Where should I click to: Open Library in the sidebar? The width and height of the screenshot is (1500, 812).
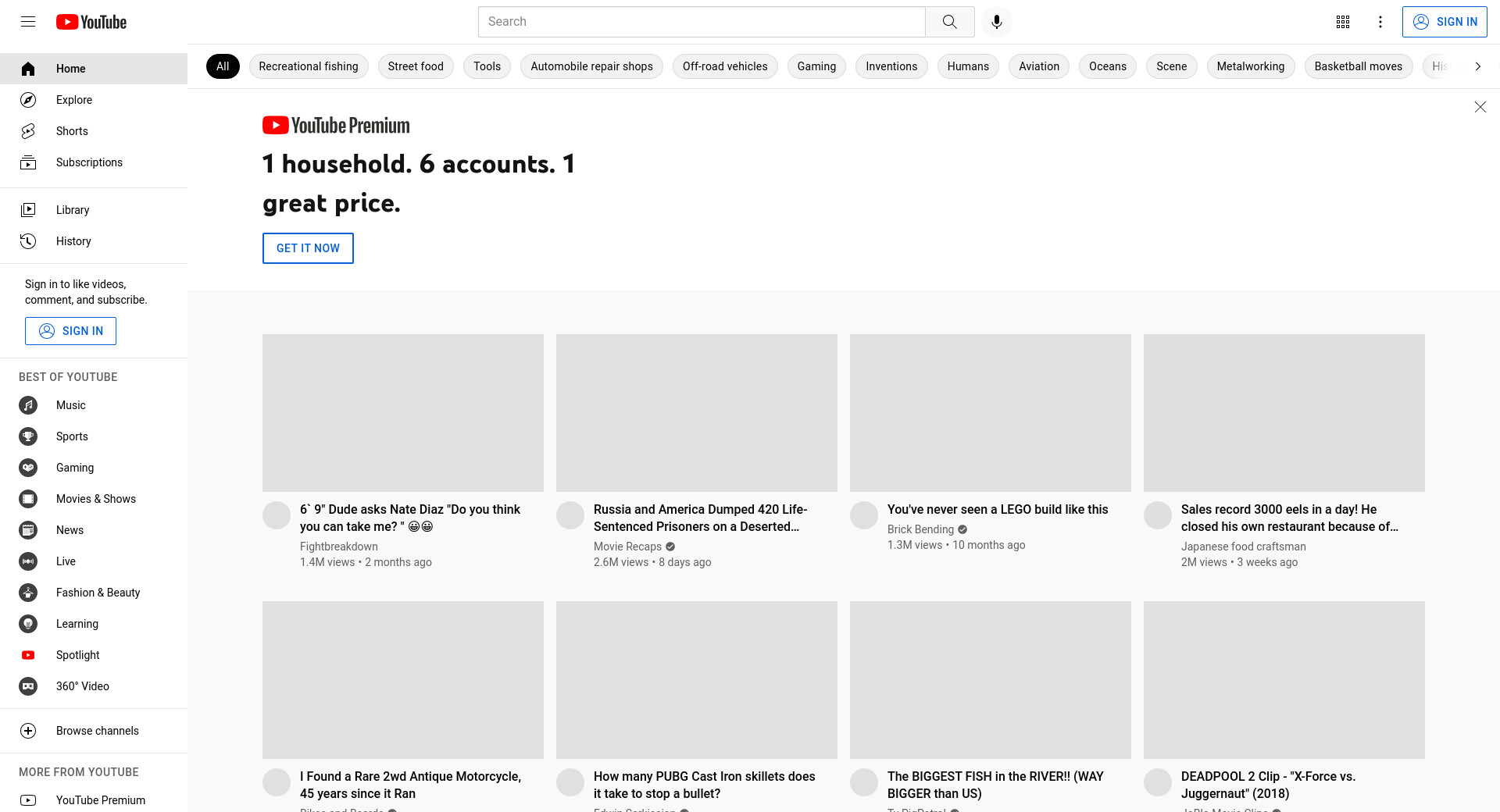pos(94,210)
